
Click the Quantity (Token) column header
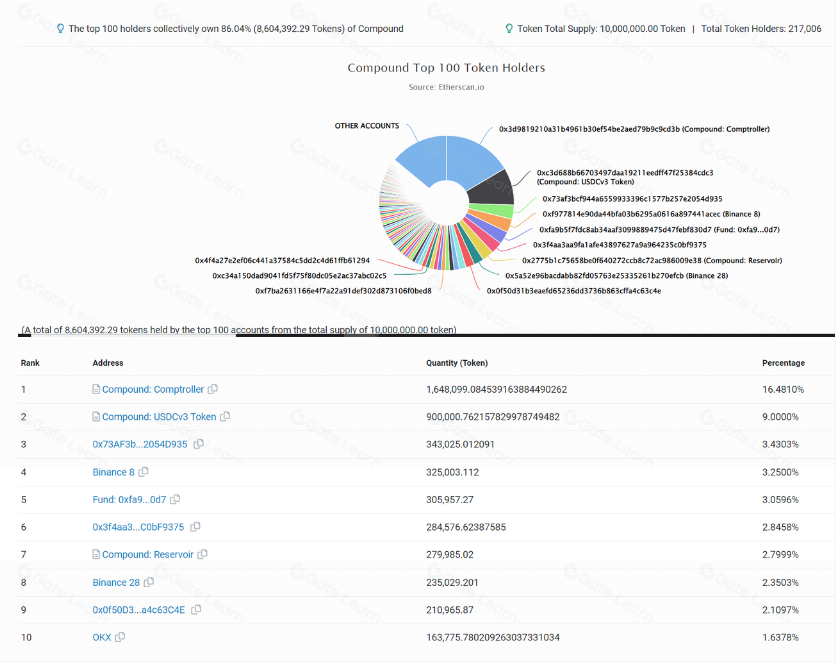point(457,363)
